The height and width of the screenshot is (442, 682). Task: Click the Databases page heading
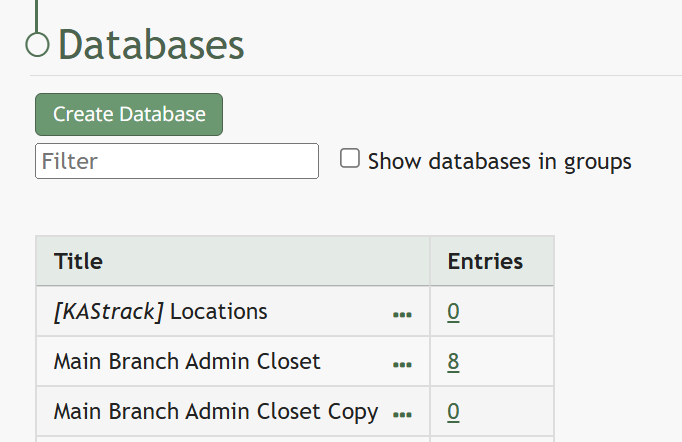(151, 45)
